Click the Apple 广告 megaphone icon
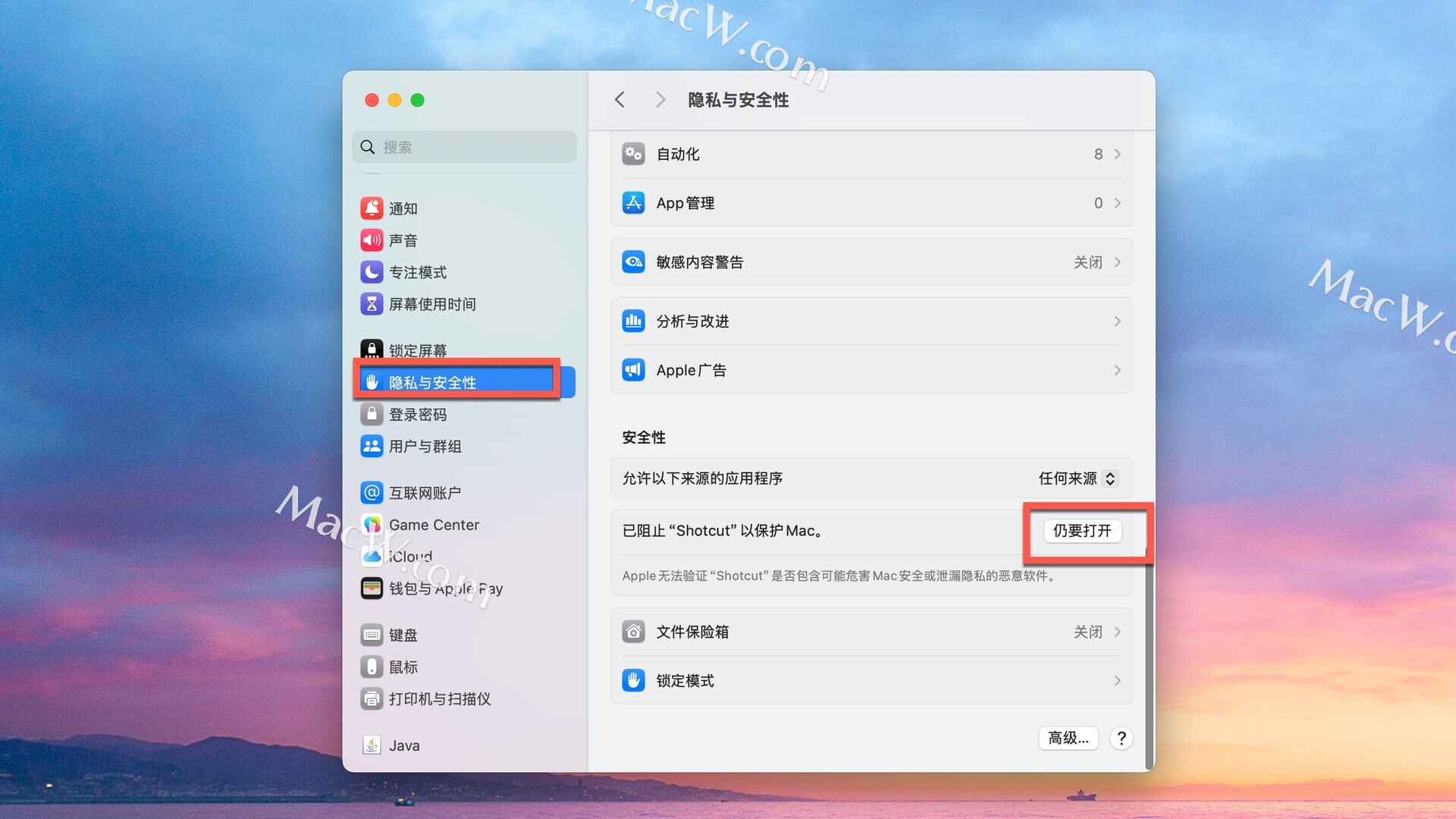 click(x=633, y=370)
